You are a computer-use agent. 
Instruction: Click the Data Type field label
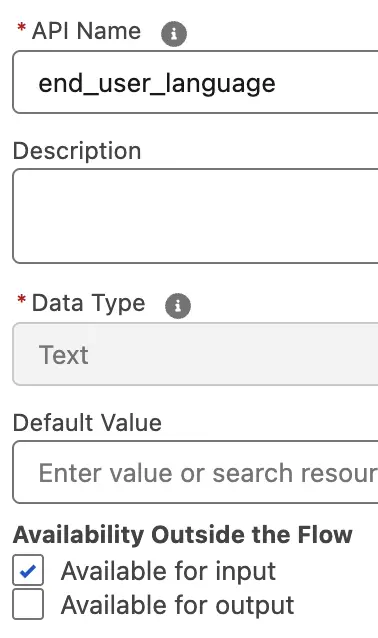(88, 303)
